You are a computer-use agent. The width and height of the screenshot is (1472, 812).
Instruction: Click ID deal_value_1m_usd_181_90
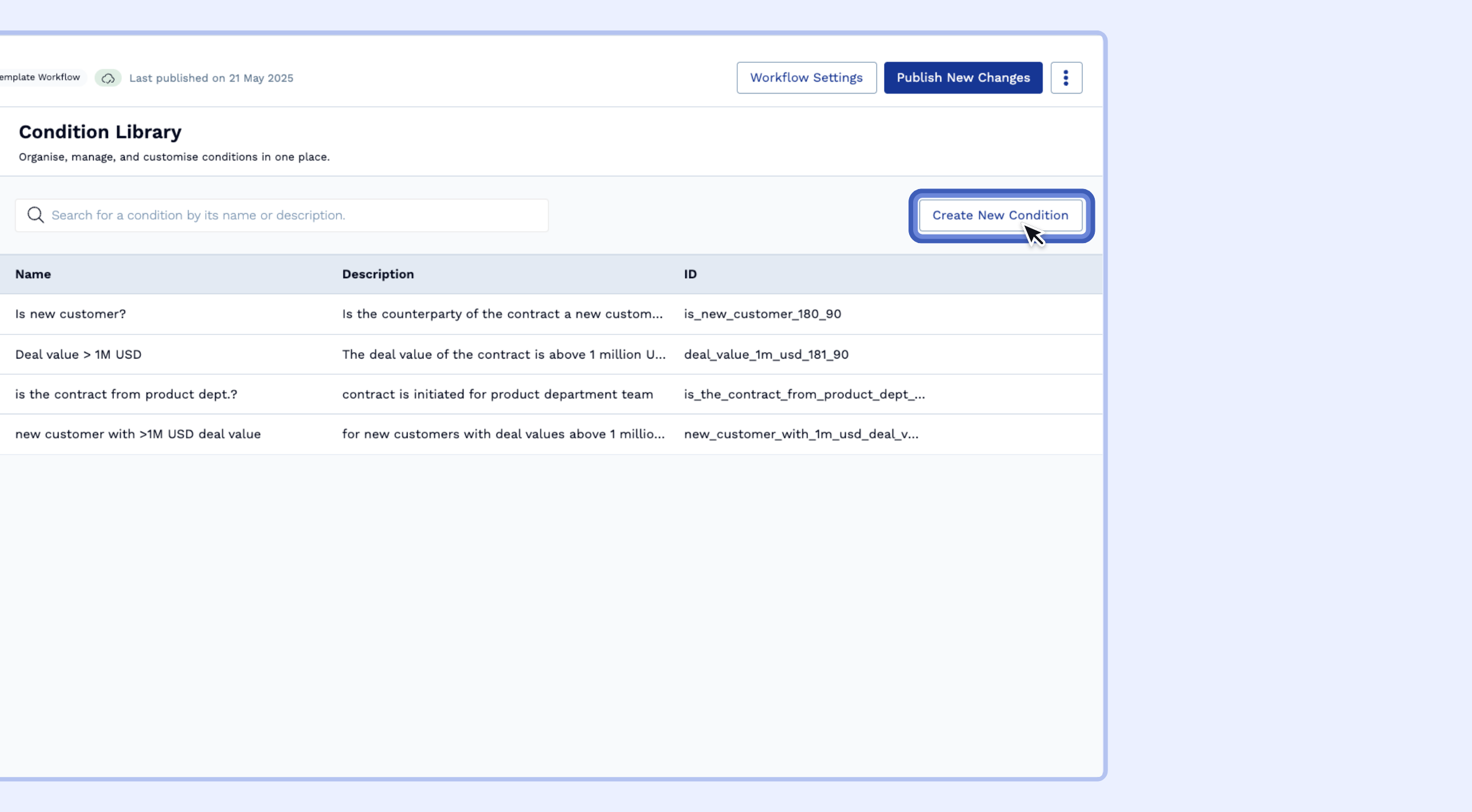click(766, 355)
